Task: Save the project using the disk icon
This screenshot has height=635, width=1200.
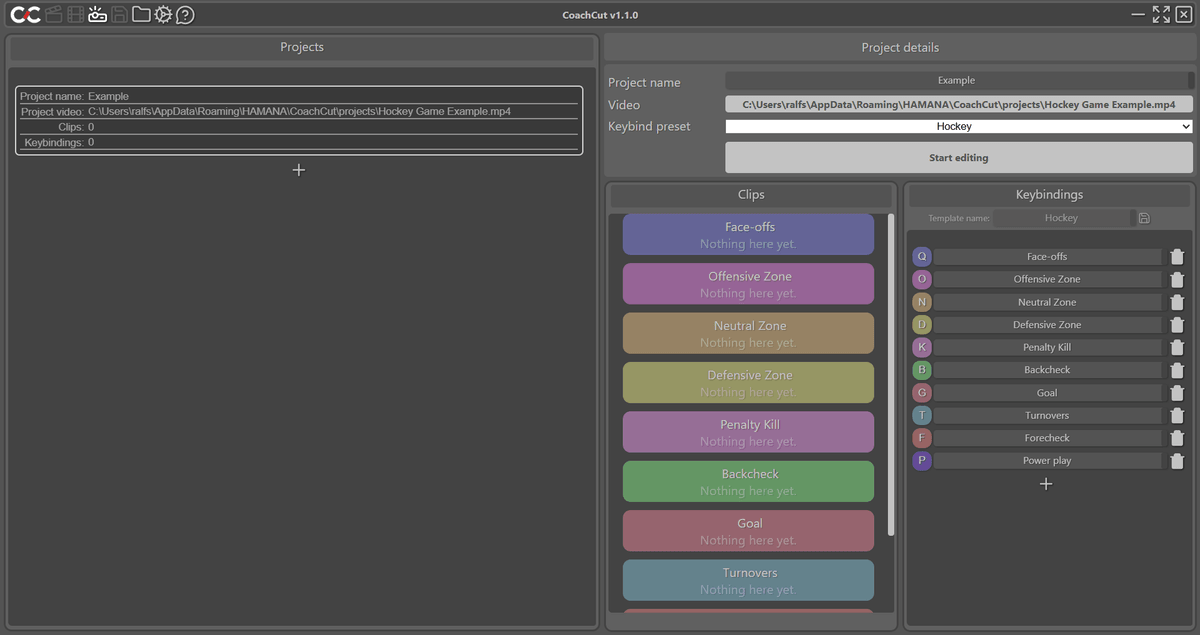Action: 119,14
